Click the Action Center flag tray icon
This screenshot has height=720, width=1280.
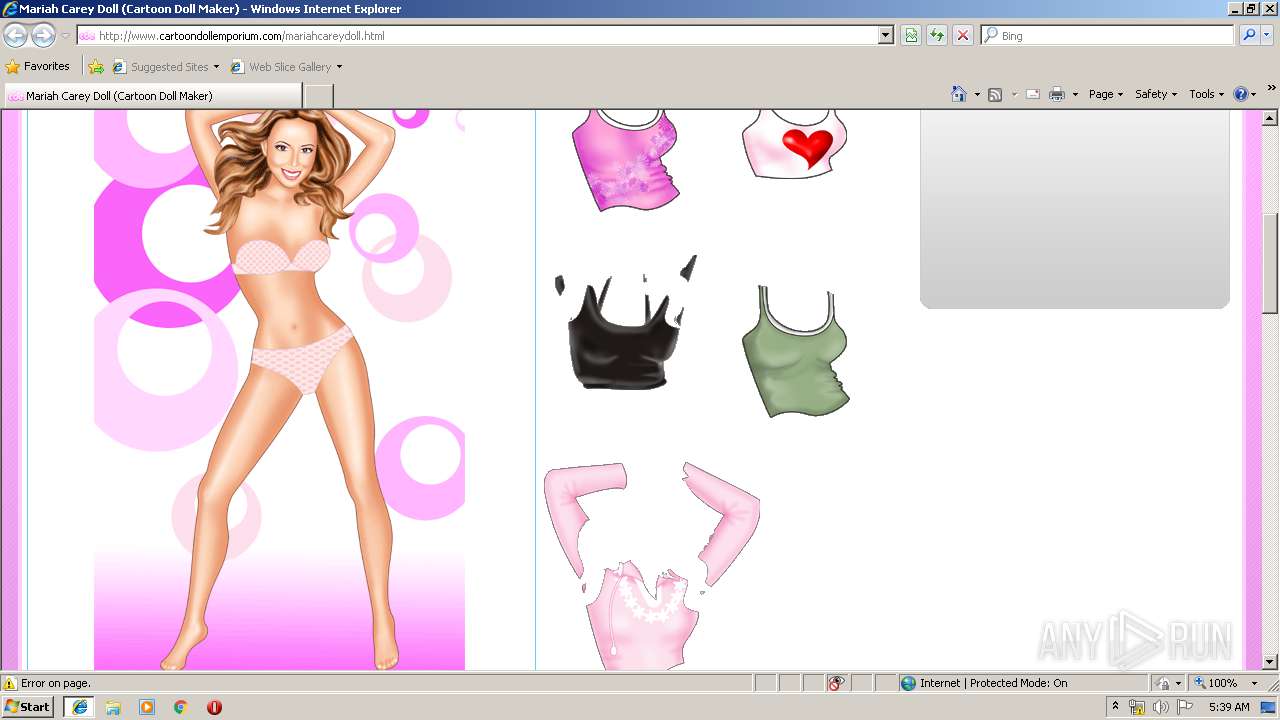point(1183,707)
